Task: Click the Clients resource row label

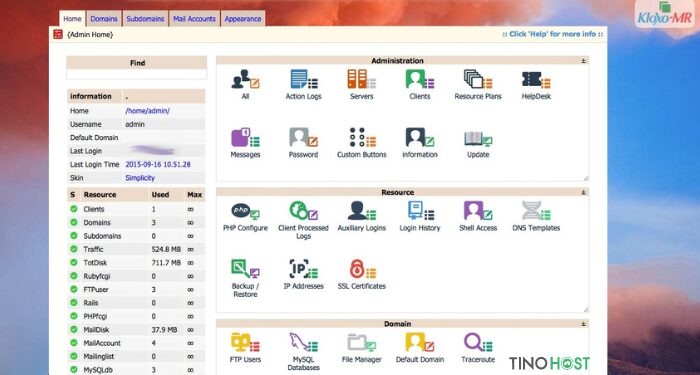Action: 94,209
